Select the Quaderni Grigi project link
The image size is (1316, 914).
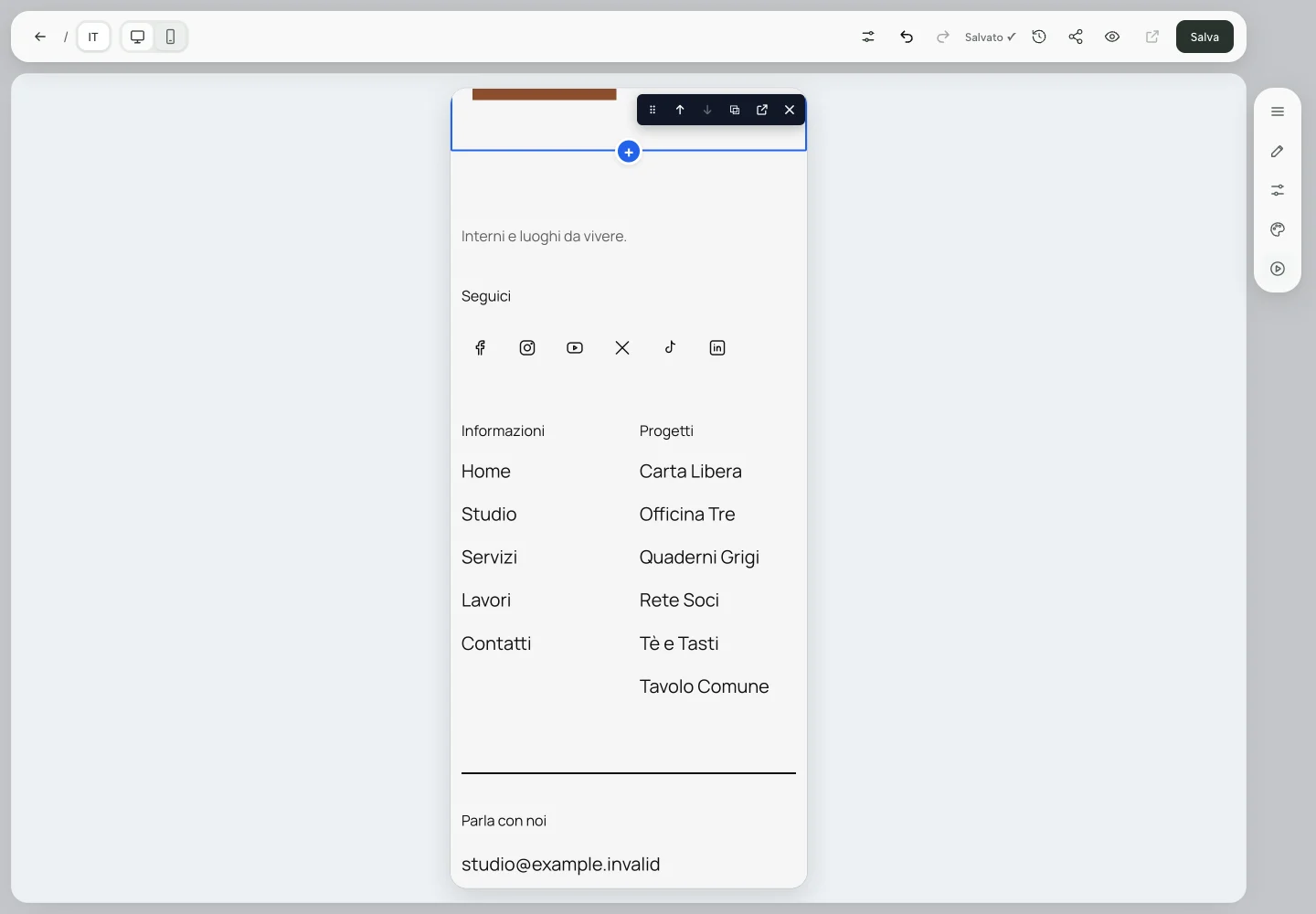tap(700, 558)
